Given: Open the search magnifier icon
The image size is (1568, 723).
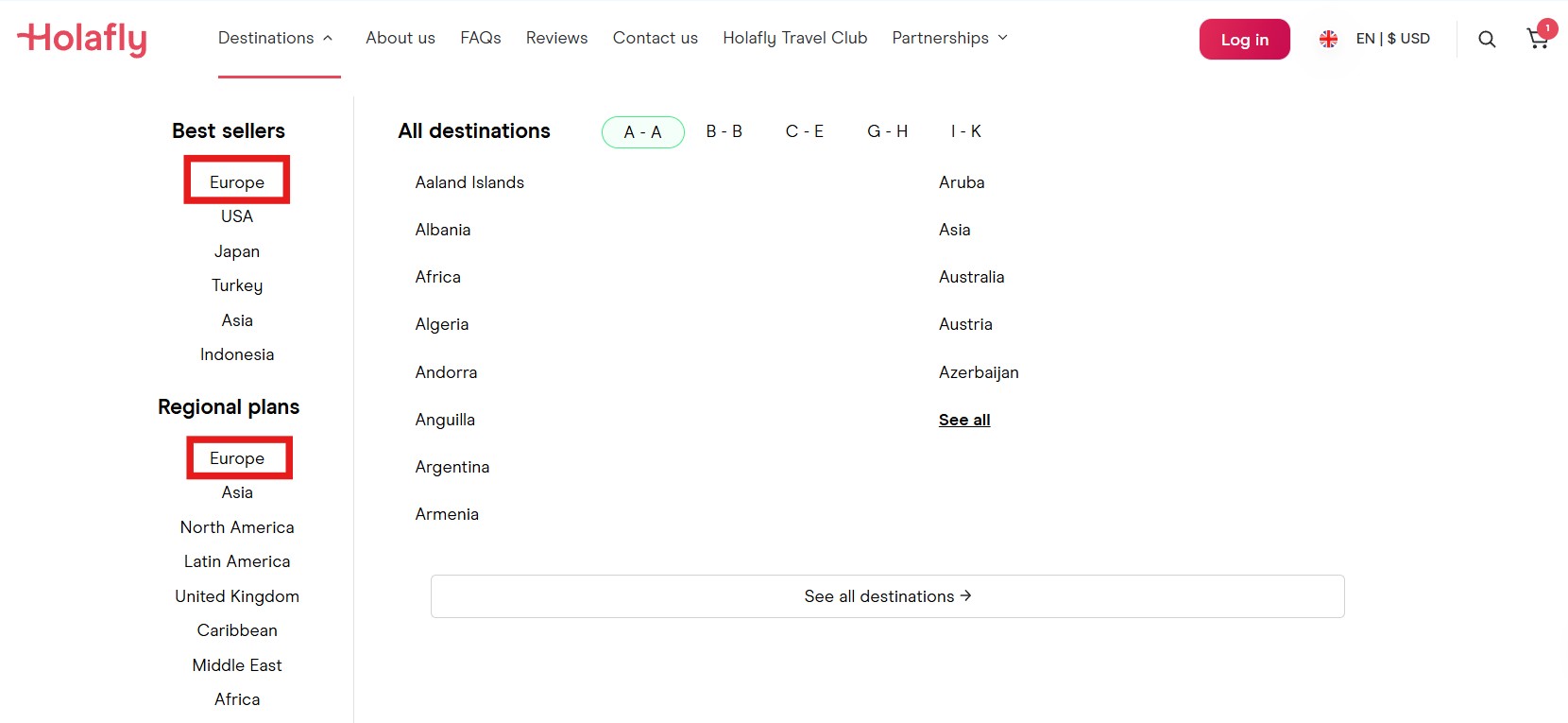Looking at the screenshot, I should point(1487,39).
